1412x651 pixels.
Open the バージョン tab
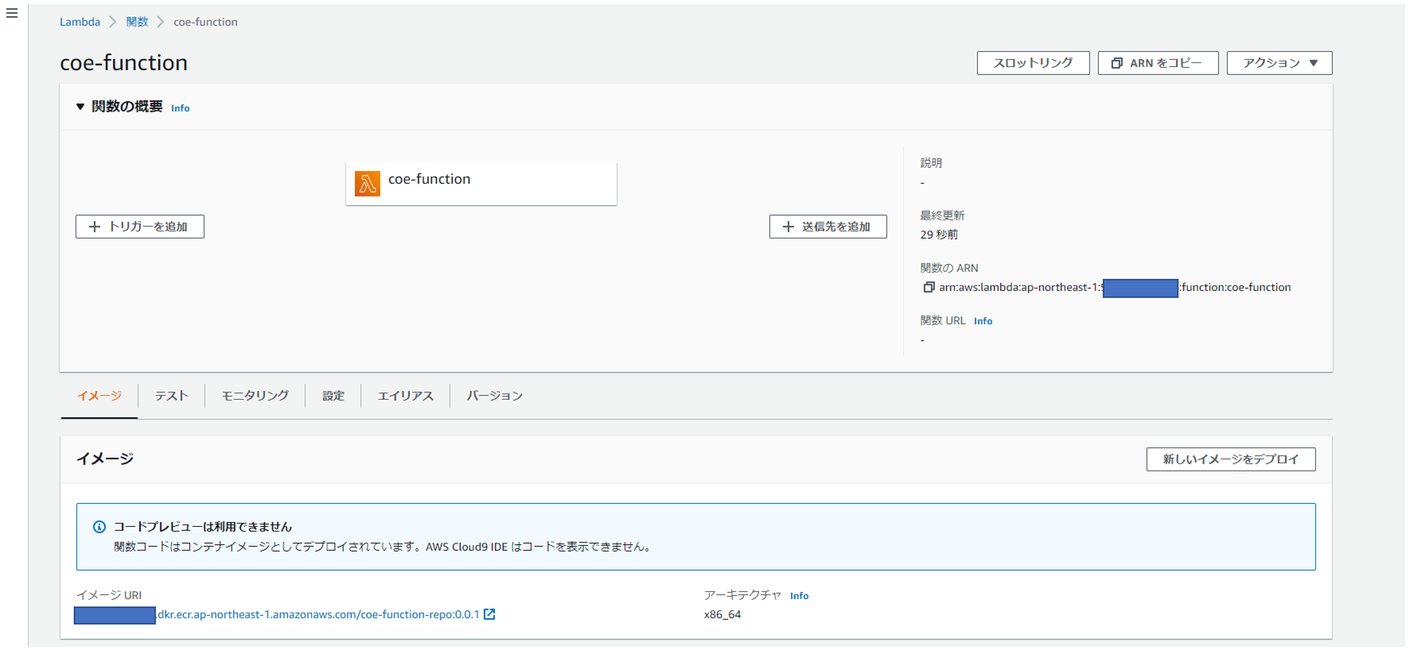pos(494,396)
